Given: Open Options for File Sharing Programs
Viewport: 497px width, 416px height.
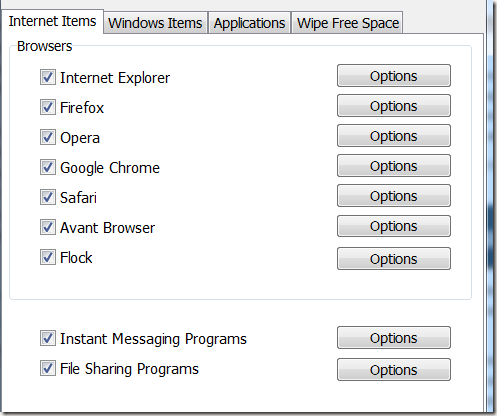Looking at the screenshot, I should [394, 370].
